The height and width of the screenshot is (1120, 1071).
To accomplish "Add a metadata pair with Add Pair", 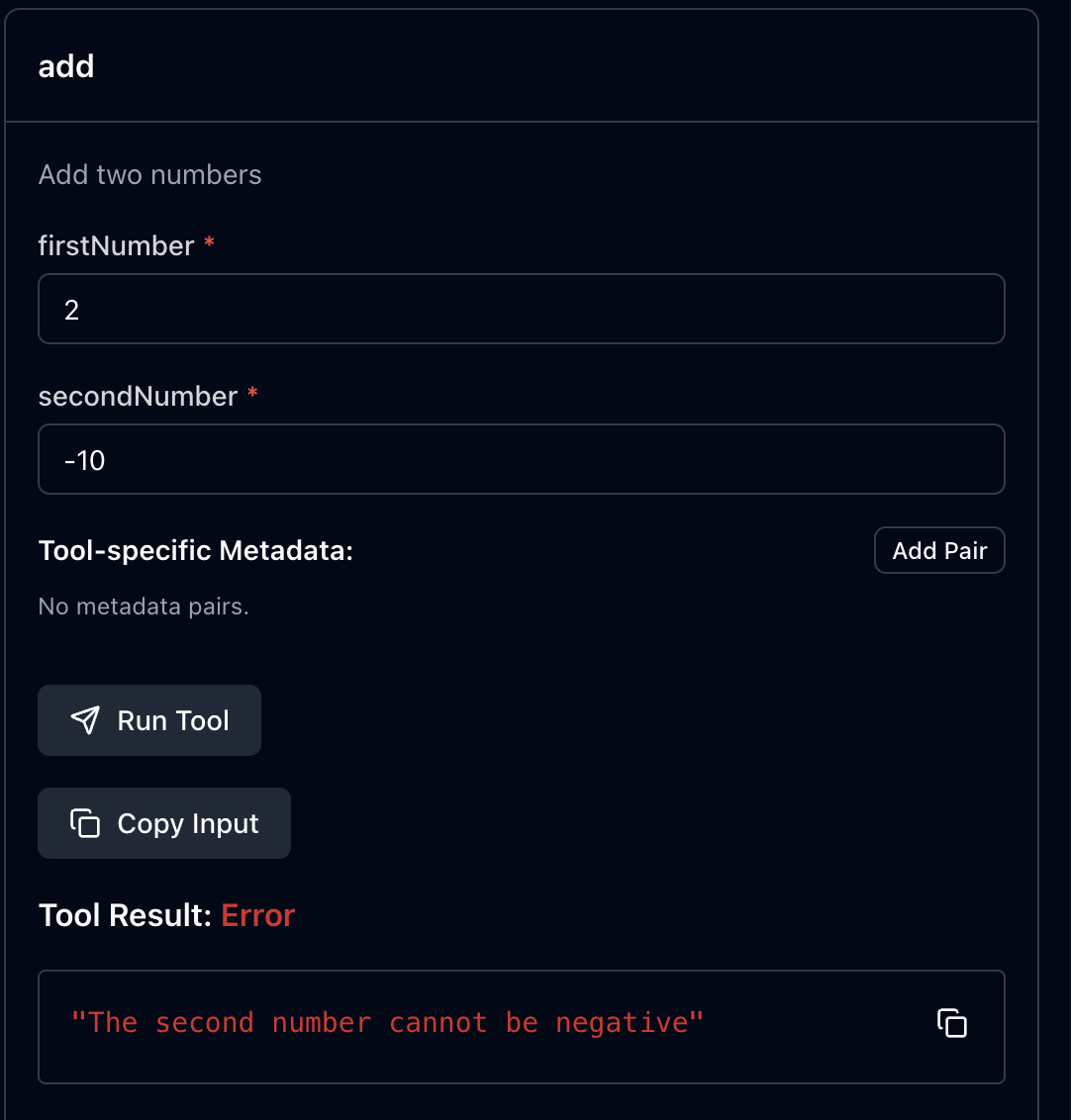I will coord(939,550).
